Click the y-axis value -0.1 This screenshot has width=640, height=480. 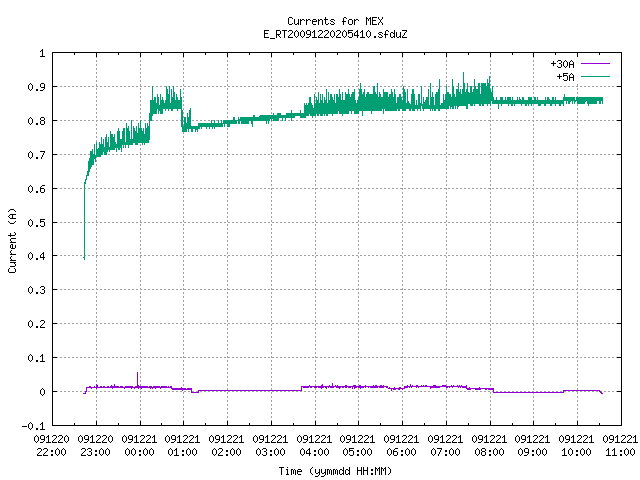coord(33,426)
